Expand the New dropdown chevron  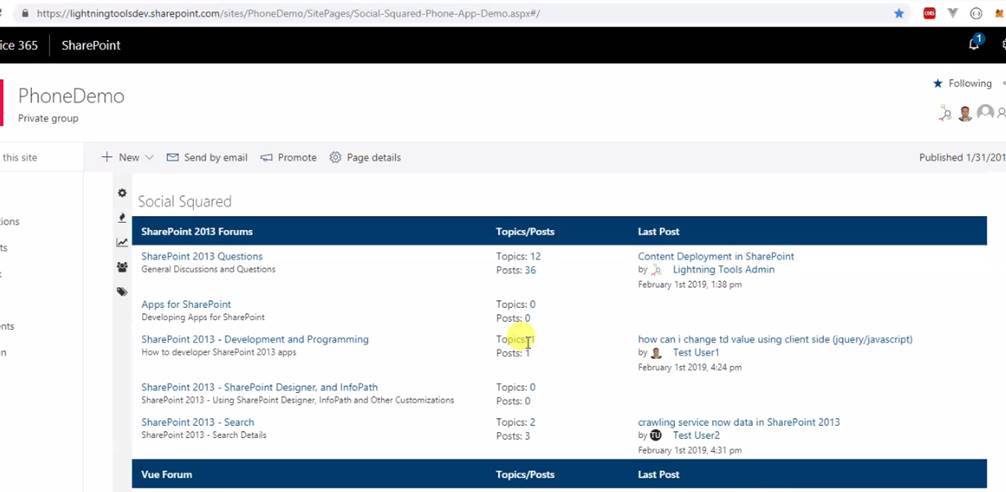click(x=149, y=157)
